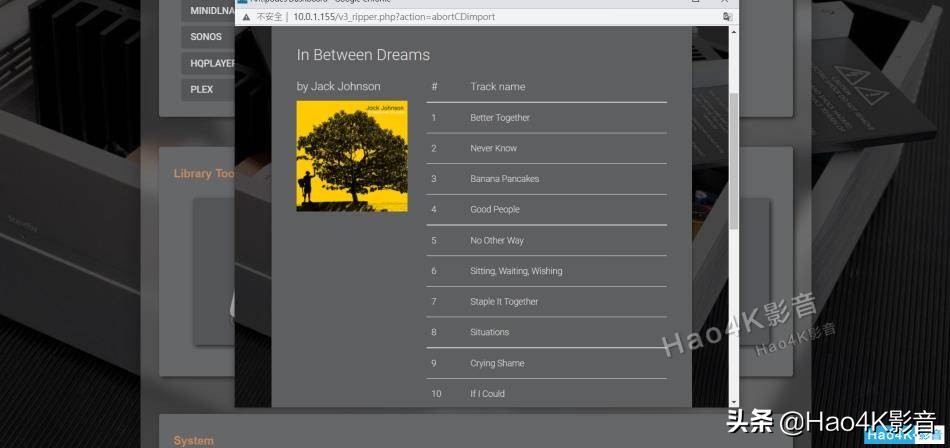Select track 7 Staple It Together
950x448 pixels.
[546, 301]
